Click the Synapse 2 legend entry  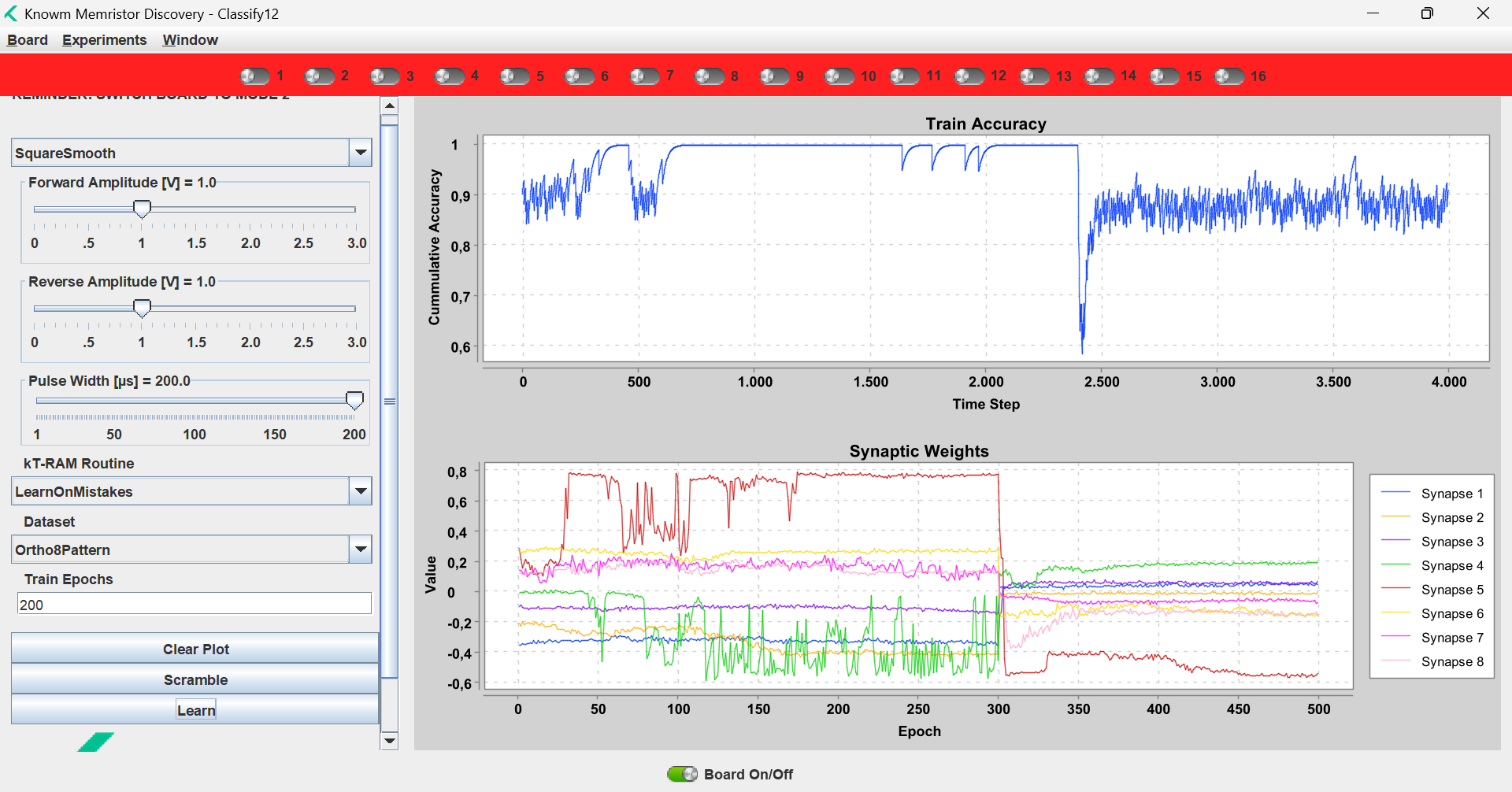click(1433, 517)
